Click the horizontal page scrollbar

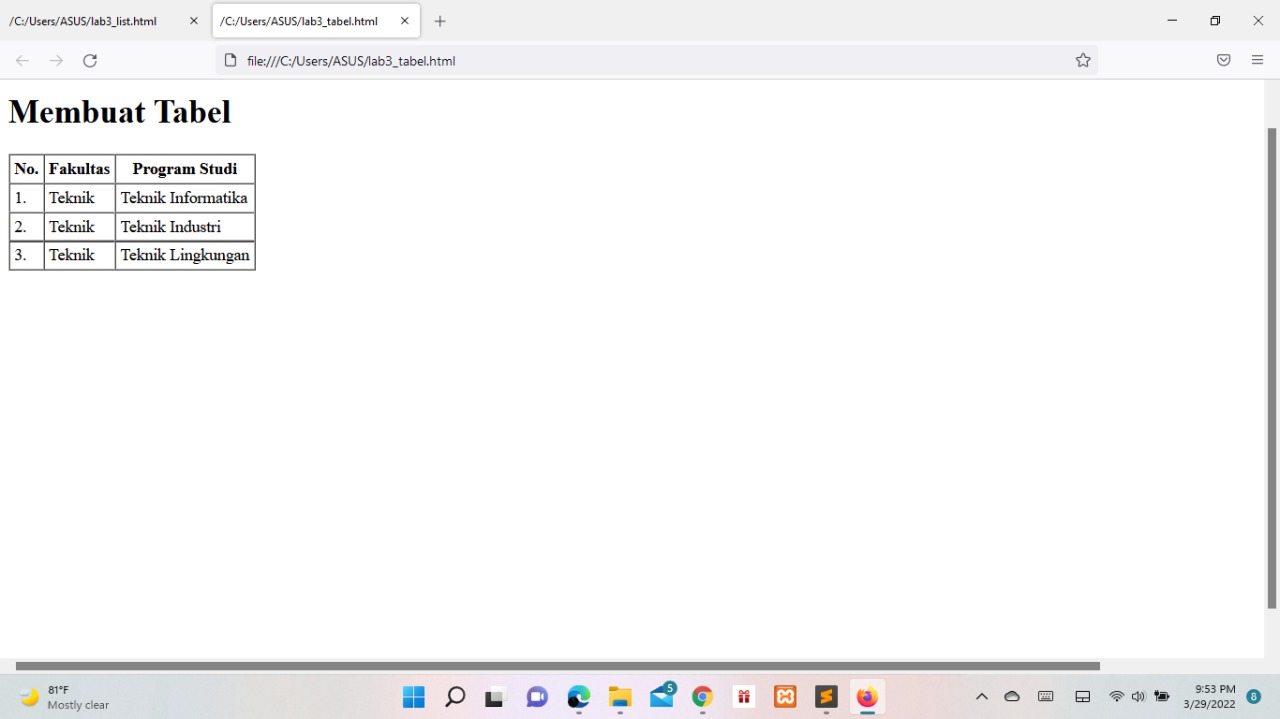tap(558, 665)
